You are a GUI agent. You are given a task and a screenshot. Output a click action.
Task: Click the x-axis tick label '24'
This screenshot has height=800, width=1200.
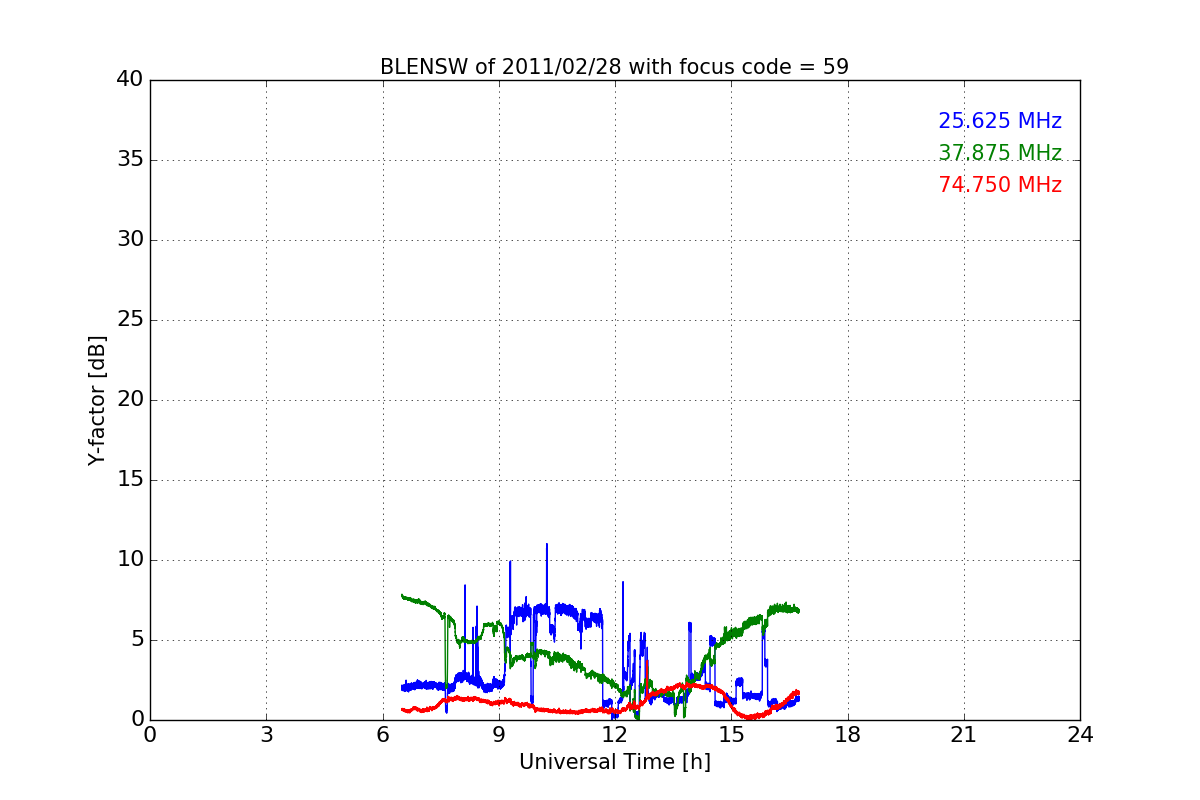point(1080,735)
